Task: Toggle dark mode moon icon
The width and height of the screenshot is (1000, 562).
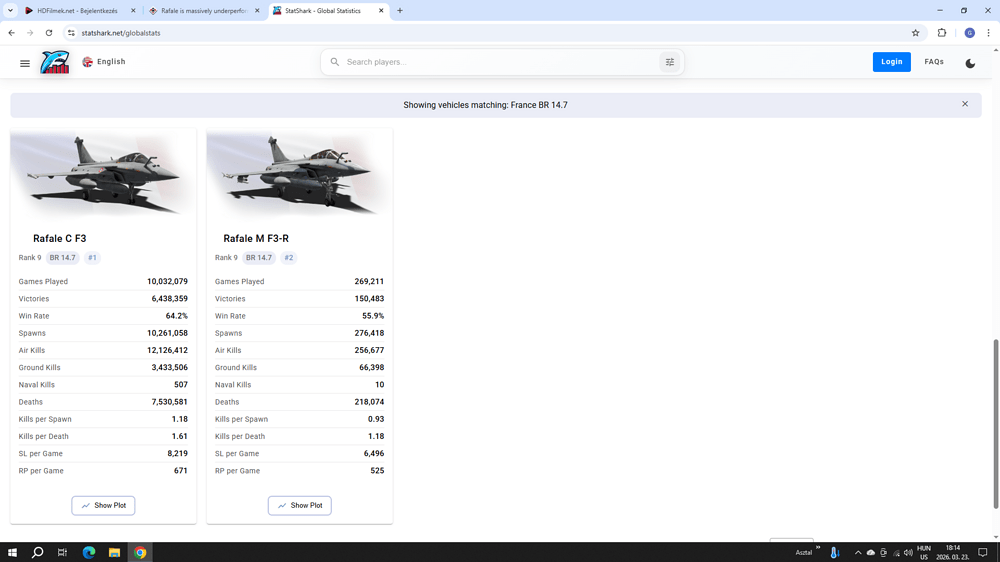Action: pos(970,63)
